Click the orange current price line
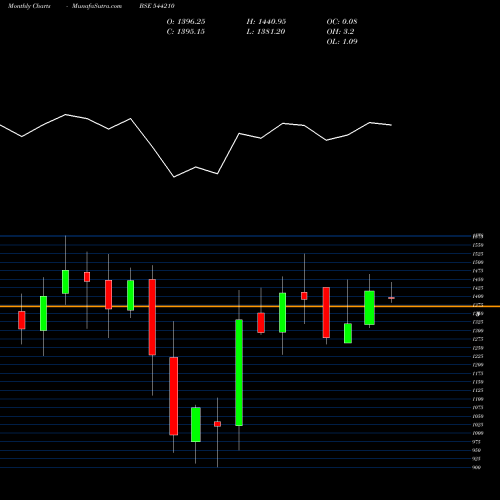This screenshot has width=500, height=500. (x=250, y=306)
